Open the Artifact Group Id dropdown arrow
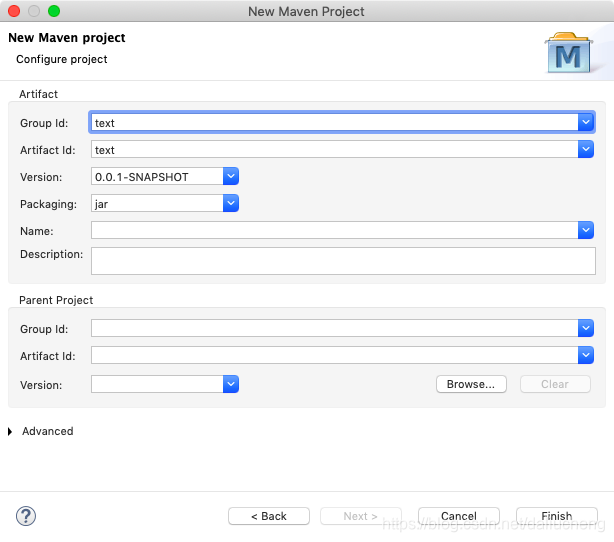Image resolution: width=614 pixels, height=542 pixels. click(586, 122)
